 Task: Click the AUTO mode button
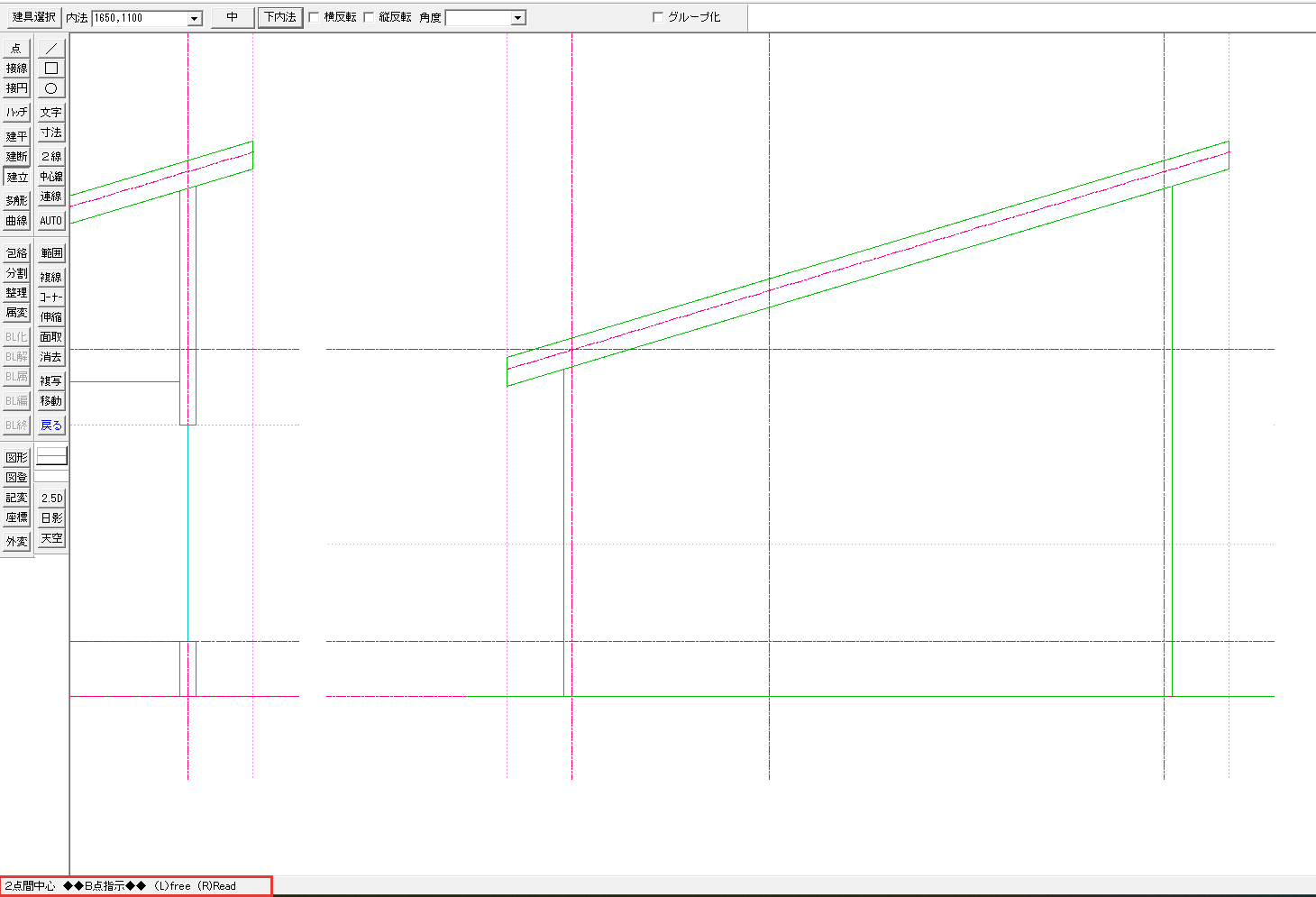tap(51, 221)
